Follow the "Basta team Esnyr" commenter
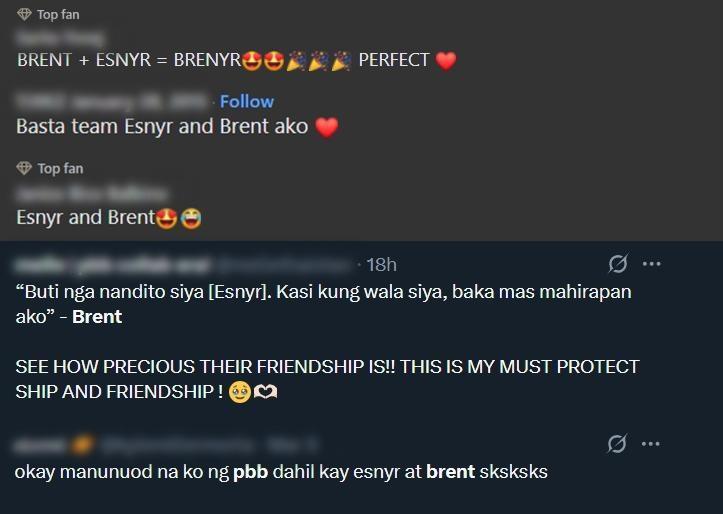The height and width of the screenshot is (514, 723). point(246,101)
